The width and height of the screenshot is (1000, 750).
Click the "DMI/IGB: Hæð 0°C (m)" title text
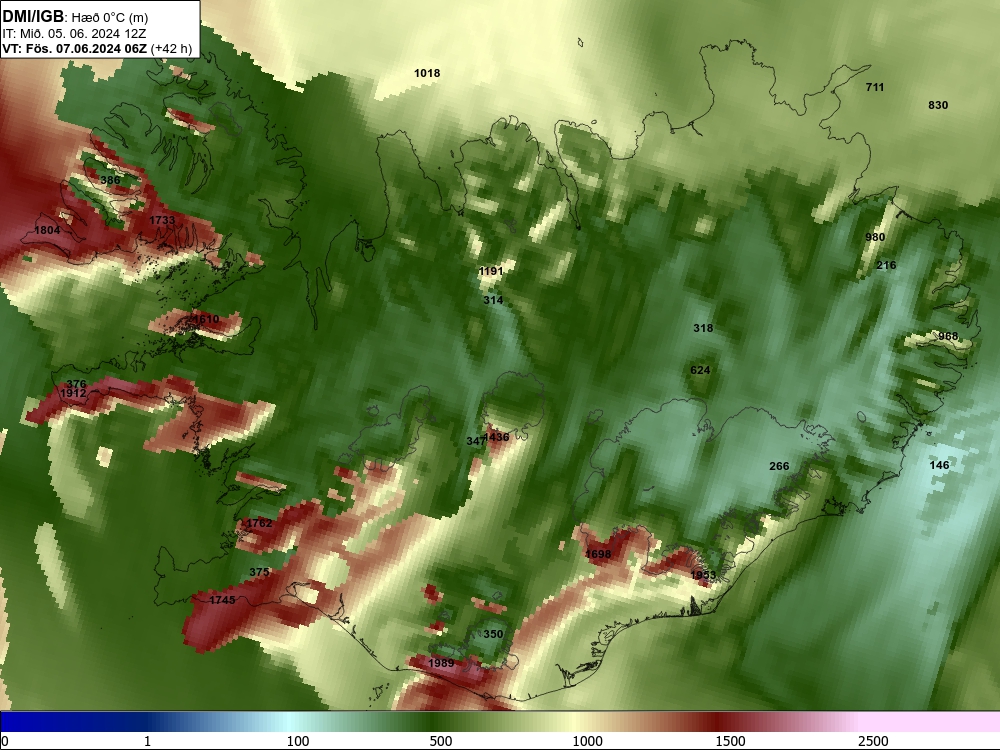[x=75, y=17]
